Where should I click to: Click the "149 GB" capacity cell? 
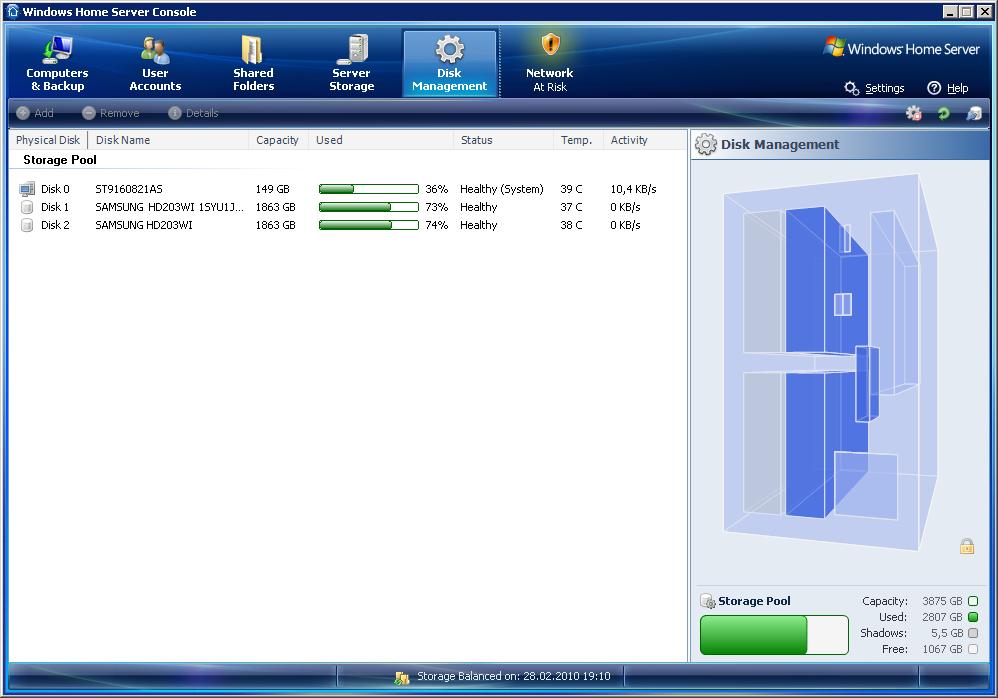pos(272,189)
